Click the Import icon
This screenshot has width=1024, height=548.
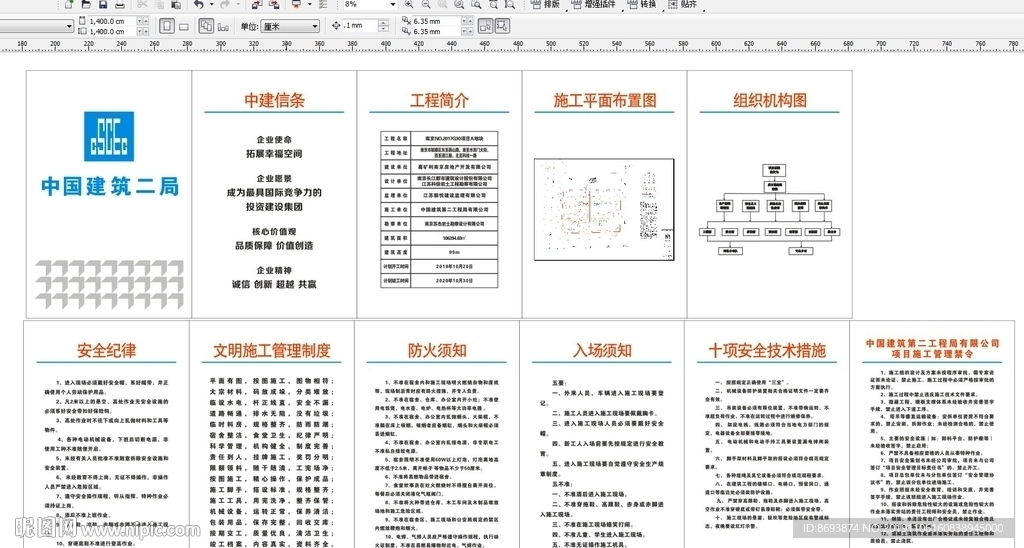click(257, 5)
